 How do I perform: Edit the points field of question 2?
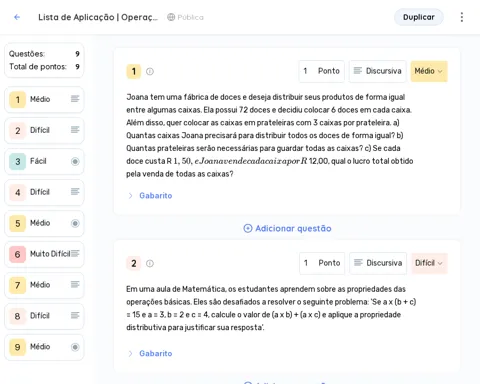(322, 263)
